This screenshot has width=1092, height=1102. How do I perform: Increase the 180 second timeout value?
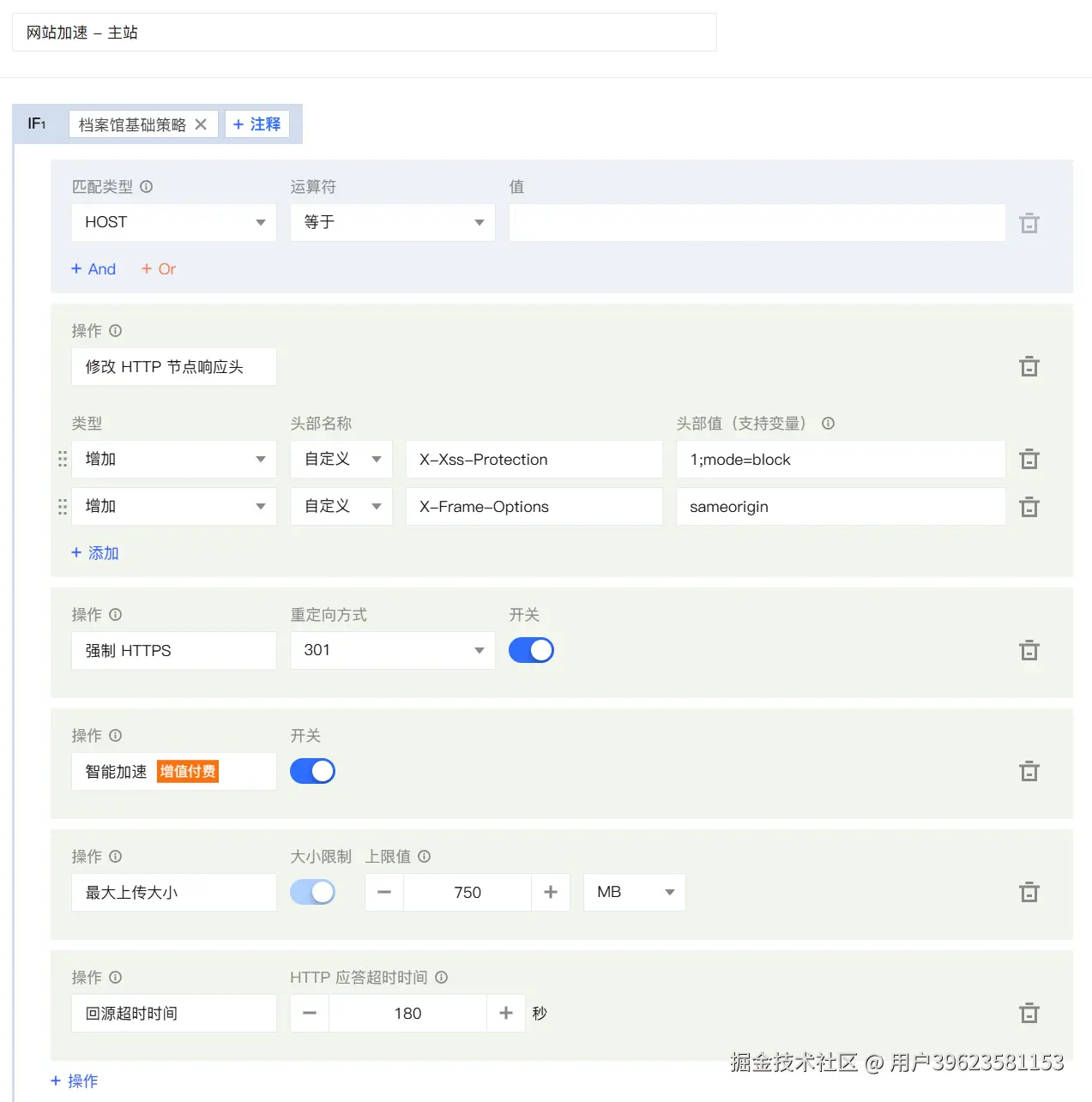click(x=506, y=1013)
